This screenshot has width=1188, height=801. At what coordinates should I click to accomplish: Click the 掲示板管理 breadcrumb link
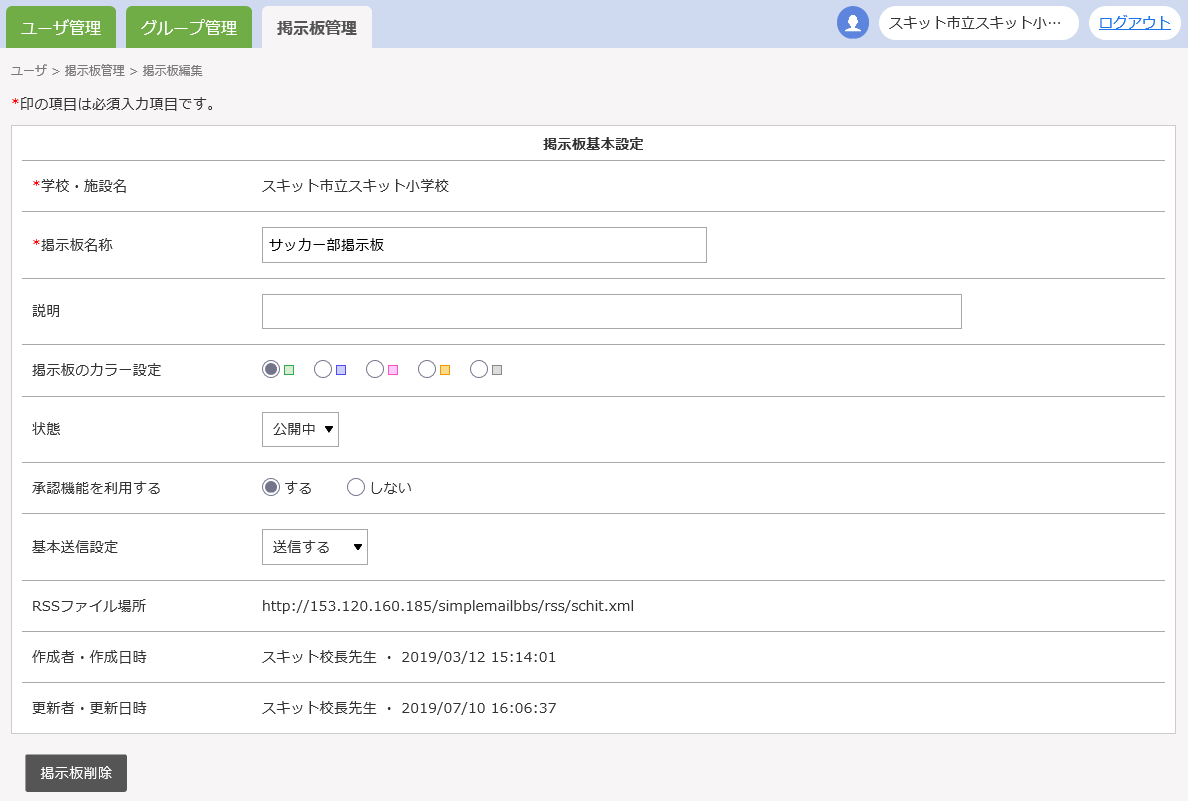coord(95,71)
